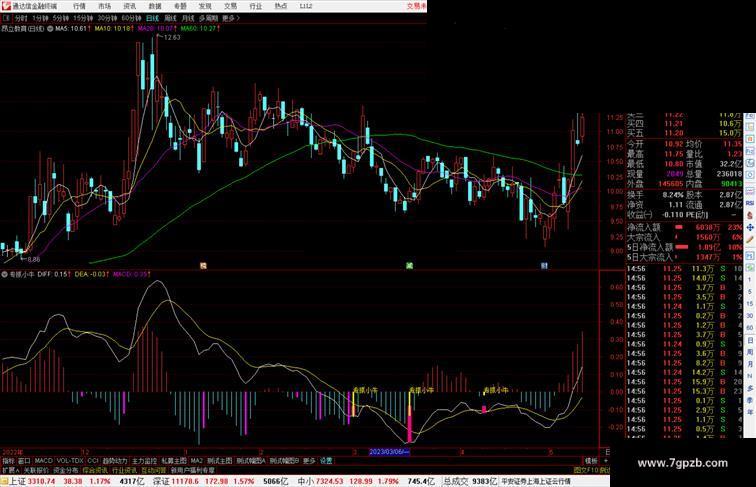This screenshot has height=487, width=756.
Task: Switch chart to 60分钟 period
Action: (131, 18)
